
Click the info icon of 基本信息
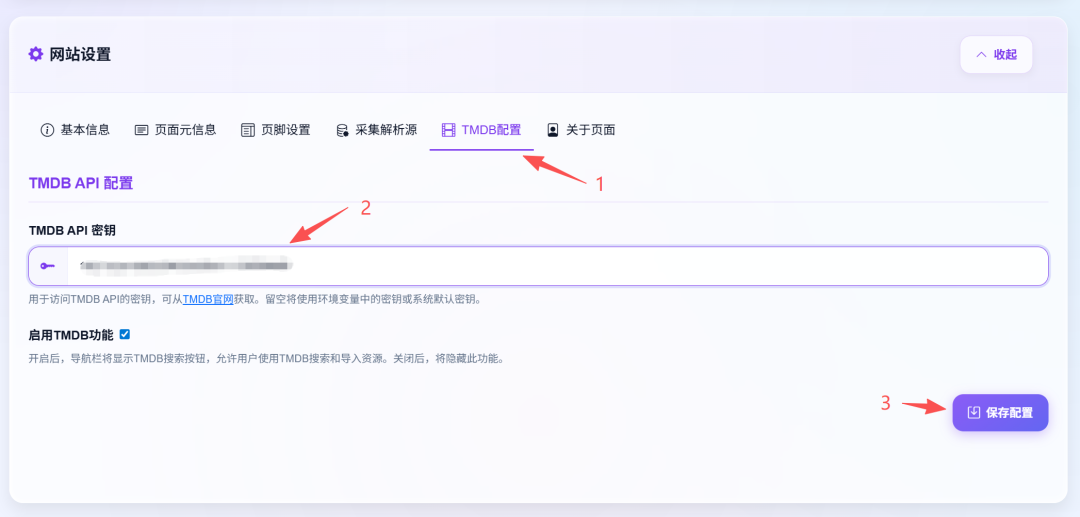point(47,129)
